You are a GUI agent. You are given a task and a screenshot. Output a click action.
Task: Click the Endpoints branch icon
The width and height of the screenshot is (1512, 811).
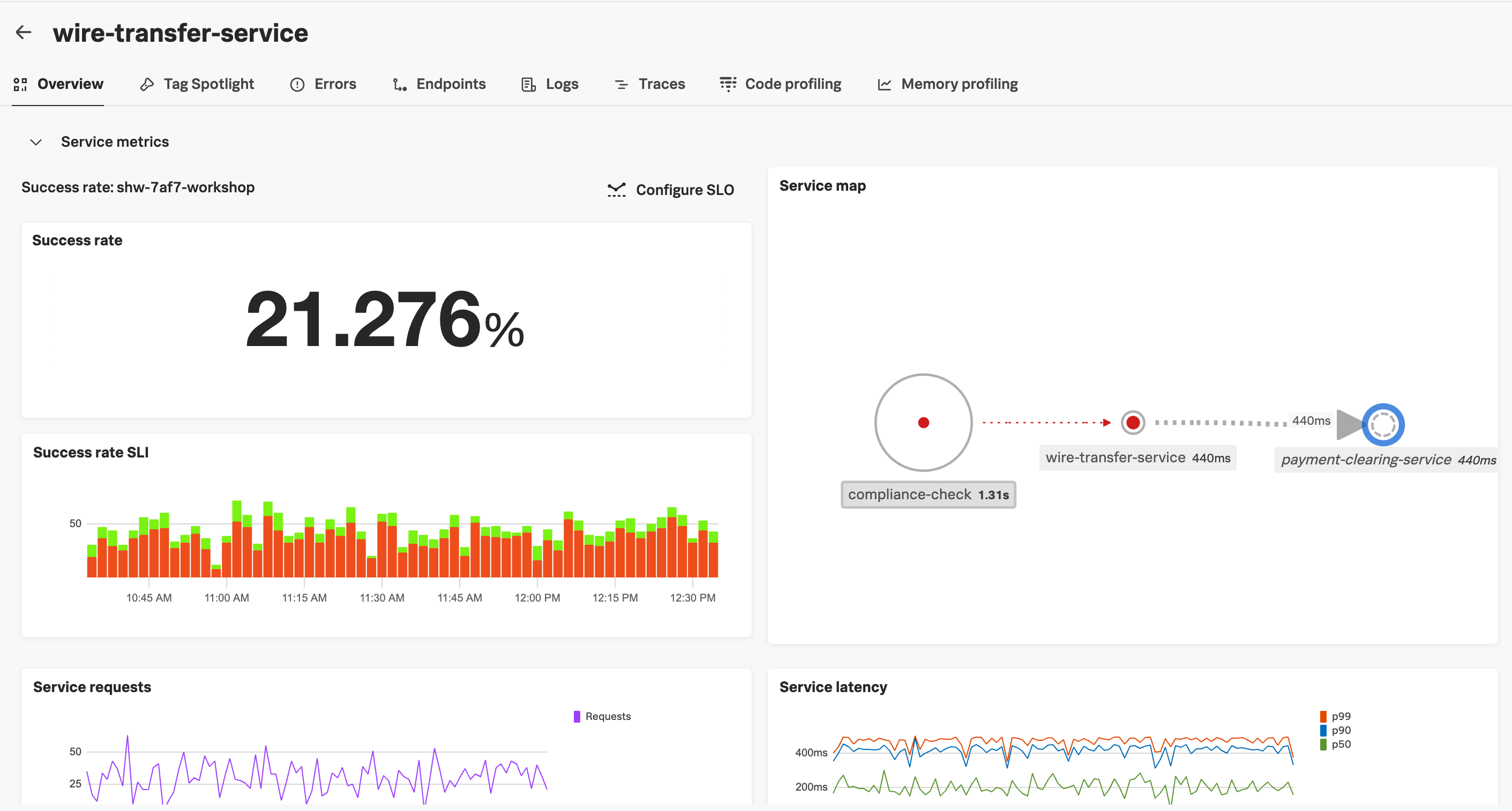click(399, 84)
